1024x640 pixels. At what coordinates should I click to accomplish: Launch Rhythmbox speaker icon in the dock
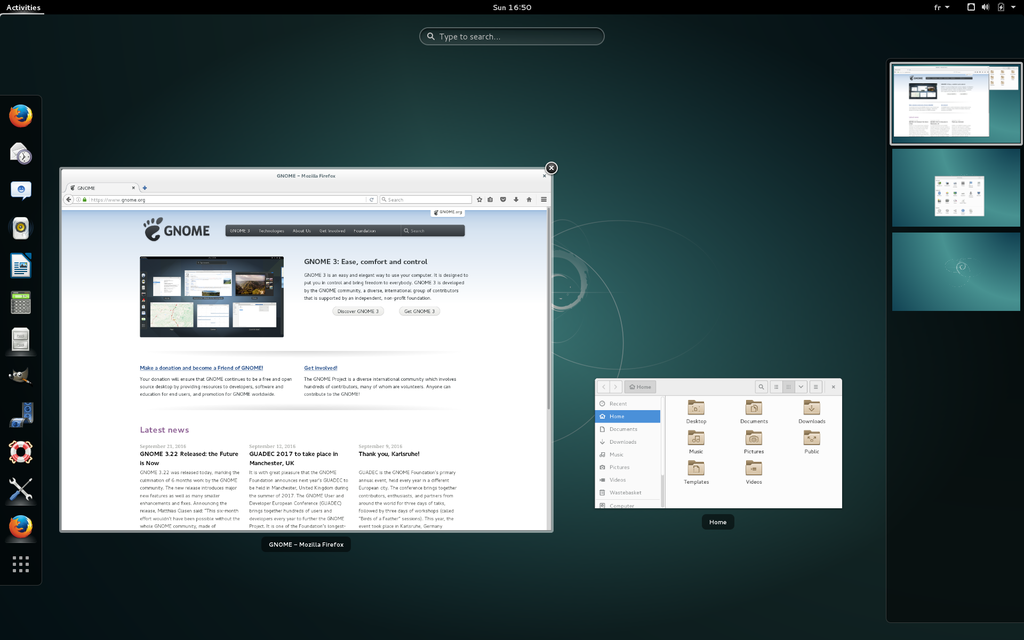coord(21,228)
